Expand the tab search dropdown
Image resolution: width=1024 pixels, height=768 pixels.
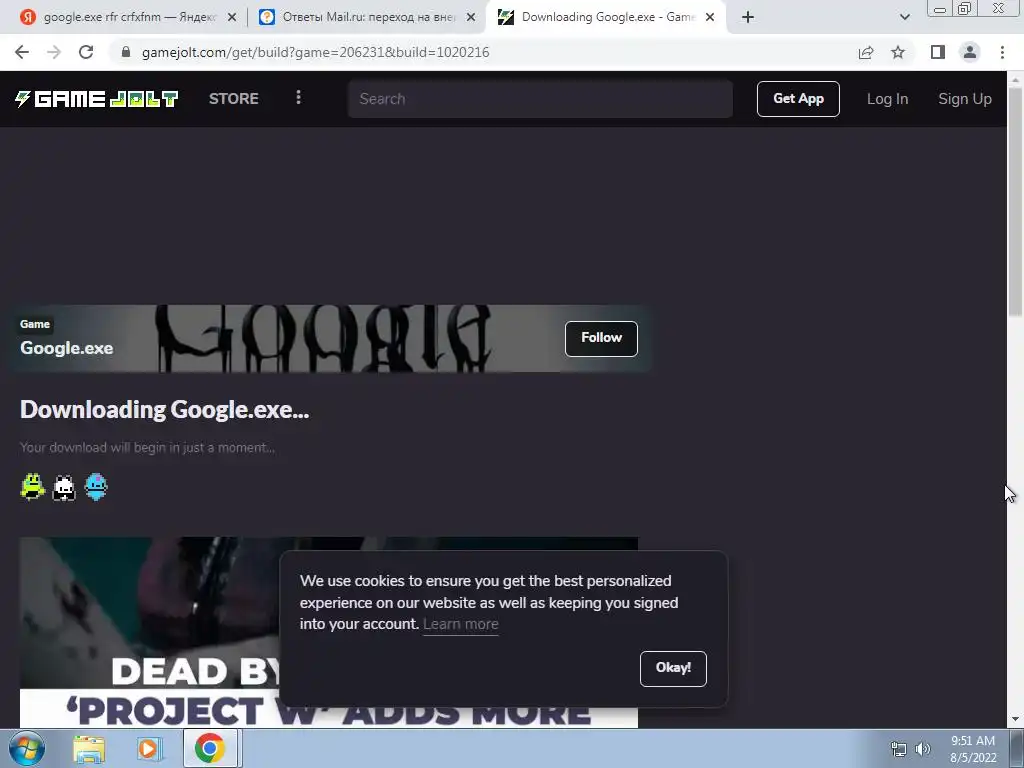pos(904,18)
